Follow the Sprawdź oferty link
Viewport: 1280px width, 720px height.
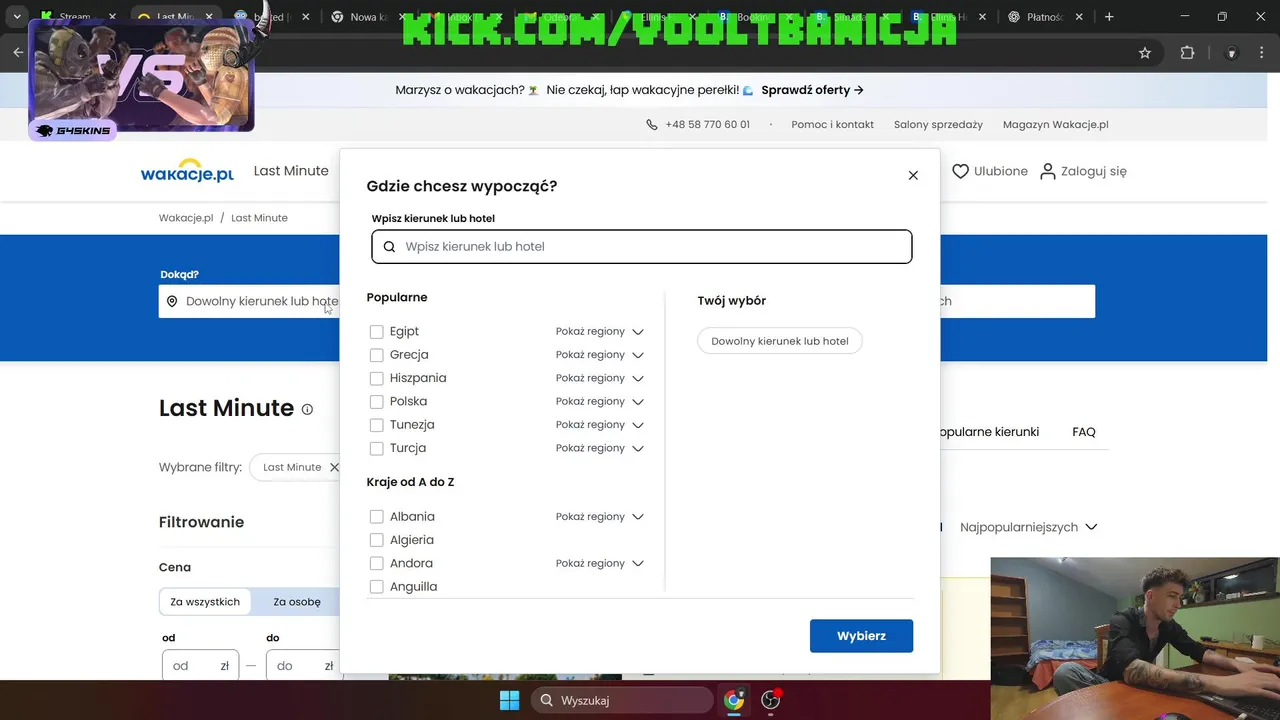[812, 90]
